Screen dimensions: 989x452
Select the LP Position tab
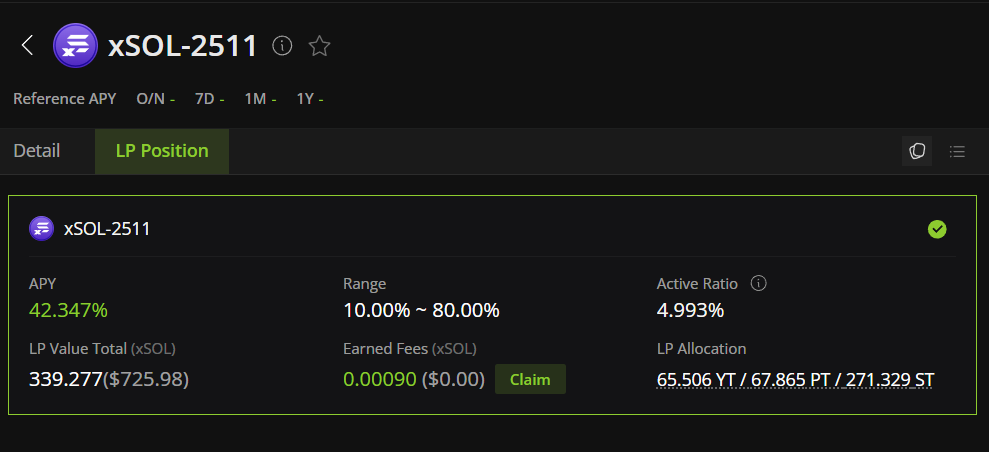point(162,151)
